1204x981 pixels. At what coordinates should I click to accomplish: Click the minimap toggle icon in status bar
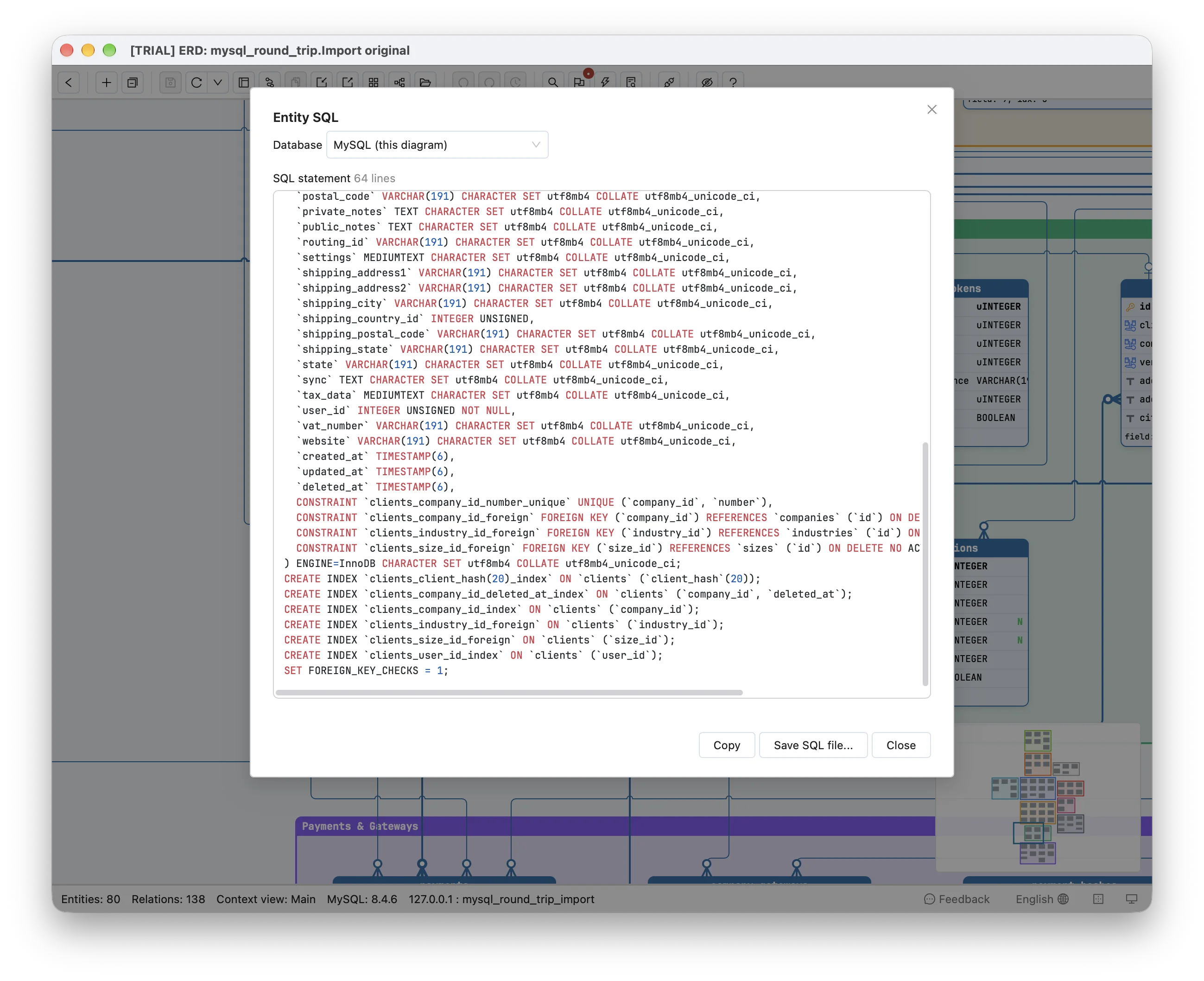(1098, 899)
